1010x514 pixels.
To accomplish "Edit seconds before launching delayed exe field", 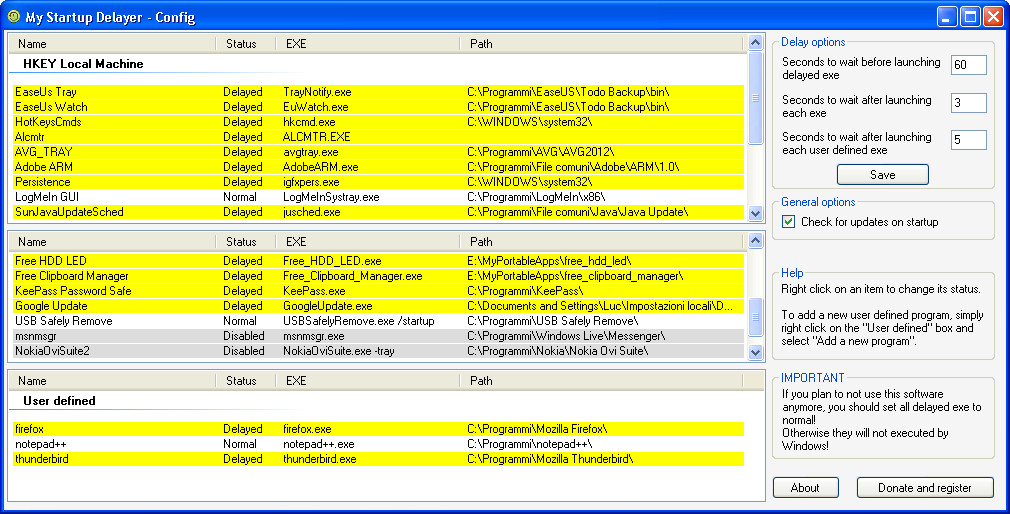I will (968, 64).
